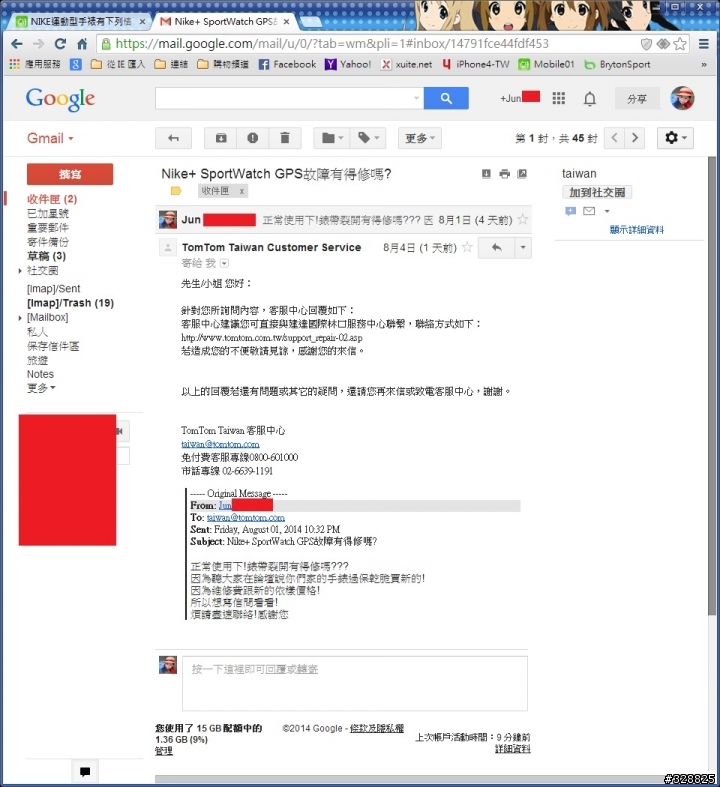Image resolution: width=720 pixels, height=787 pixels.
Task: Show recipient details dropdown beside 寄給 我
Action: [x=224, y=264]
